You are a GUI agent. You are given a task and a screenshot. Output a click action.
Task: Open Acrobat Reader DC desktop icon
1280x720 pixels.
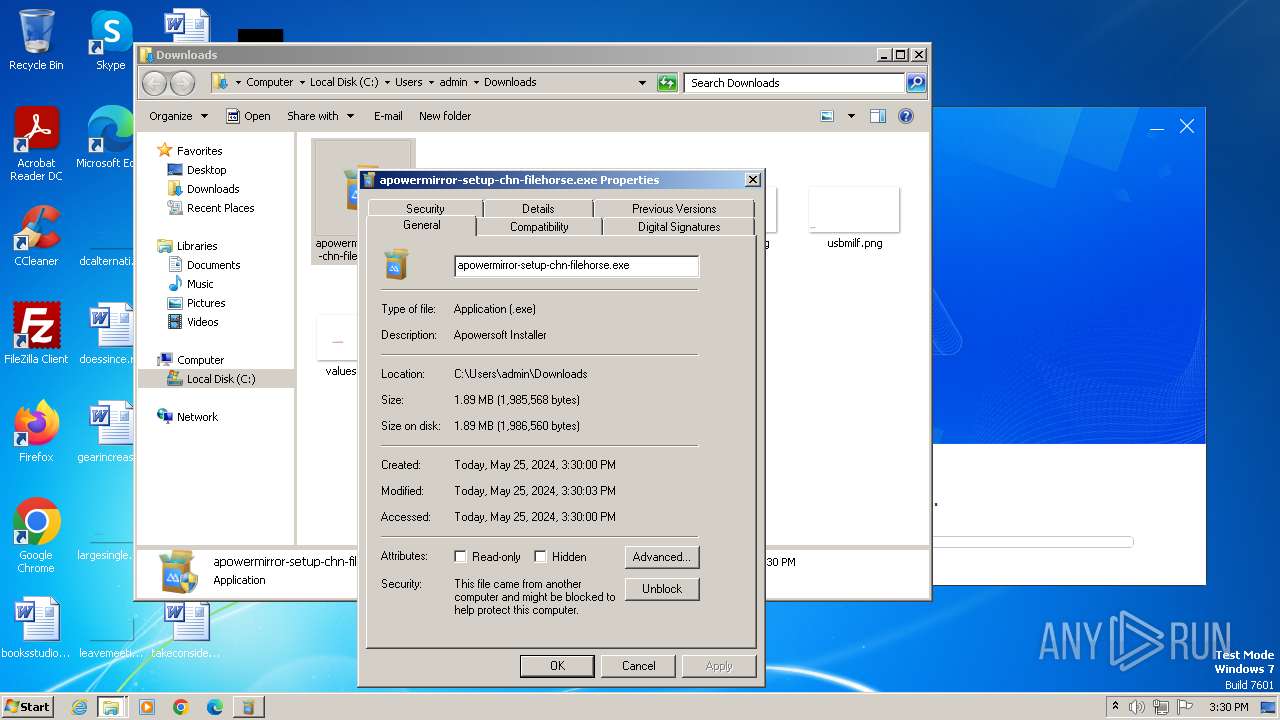pyautogui.click(x=36, y=144)
